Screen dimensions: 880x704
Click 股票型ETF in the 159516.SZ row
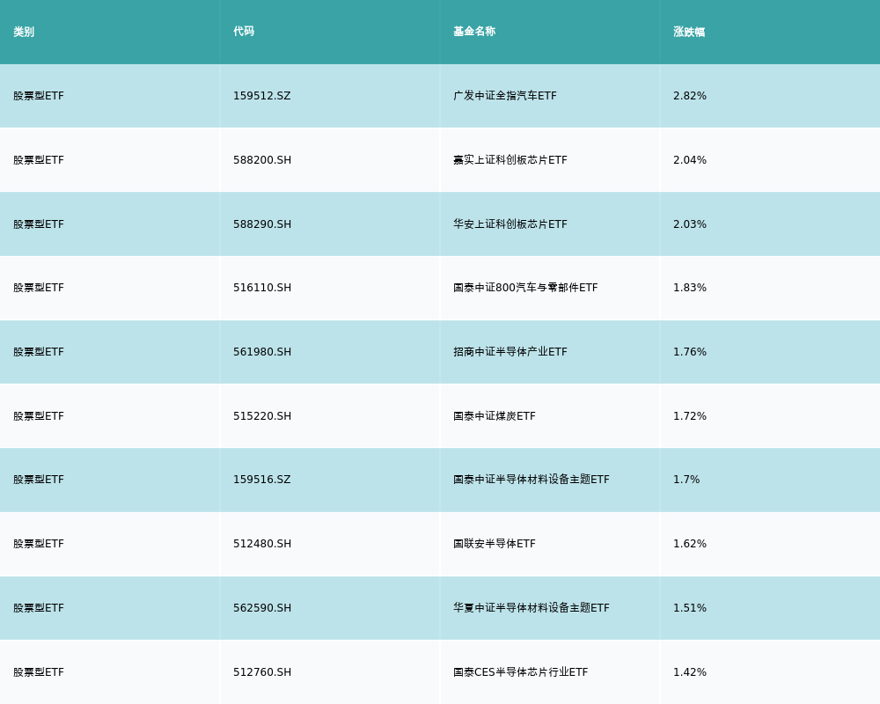(39, 479)
